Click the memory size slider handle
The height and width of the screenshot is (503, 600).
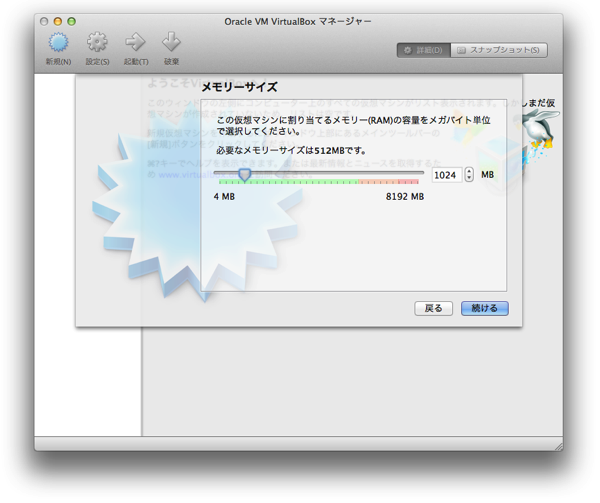pyautogui.click(x=244, y=174)
